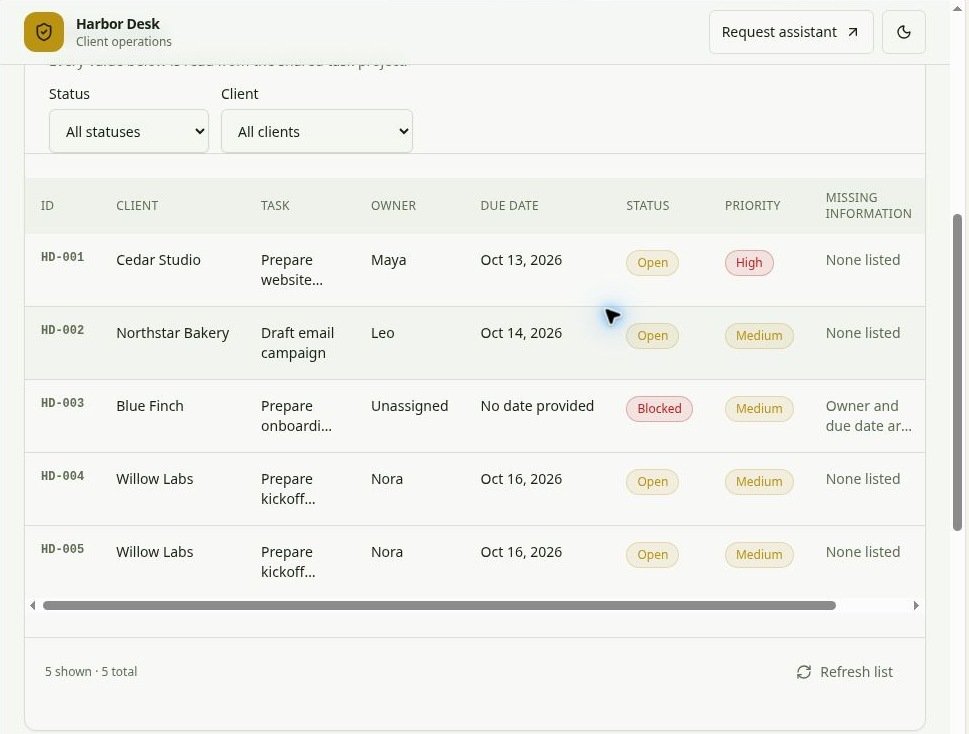Click the vertical page scrollbar thumb
This screenshot has width=969, height=734.
(957, 372)
